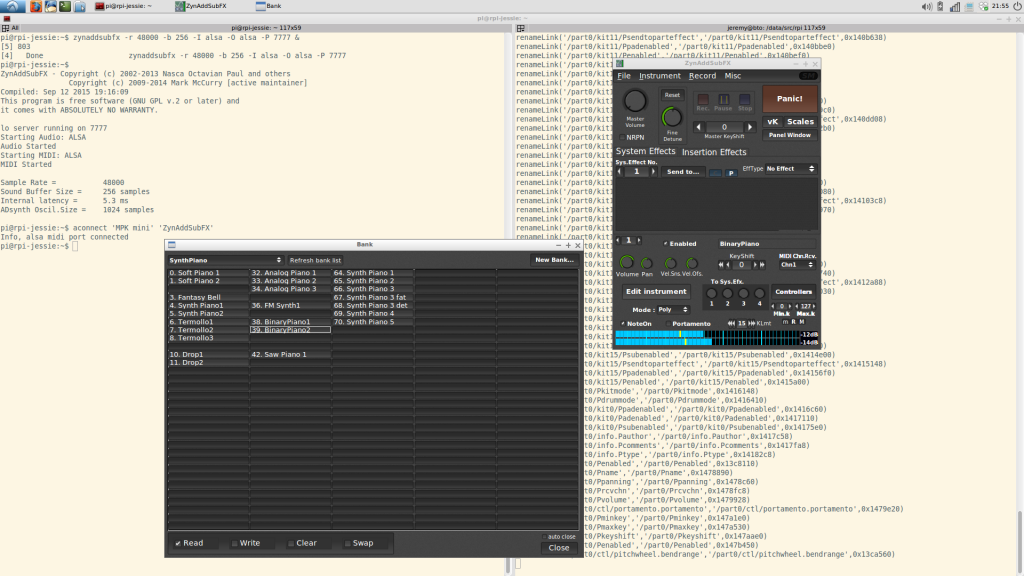Image resolution: width=1024 pixels, height=576 pixels.
Task: Open Firefox from the taskbar
Action: point(36,7)
